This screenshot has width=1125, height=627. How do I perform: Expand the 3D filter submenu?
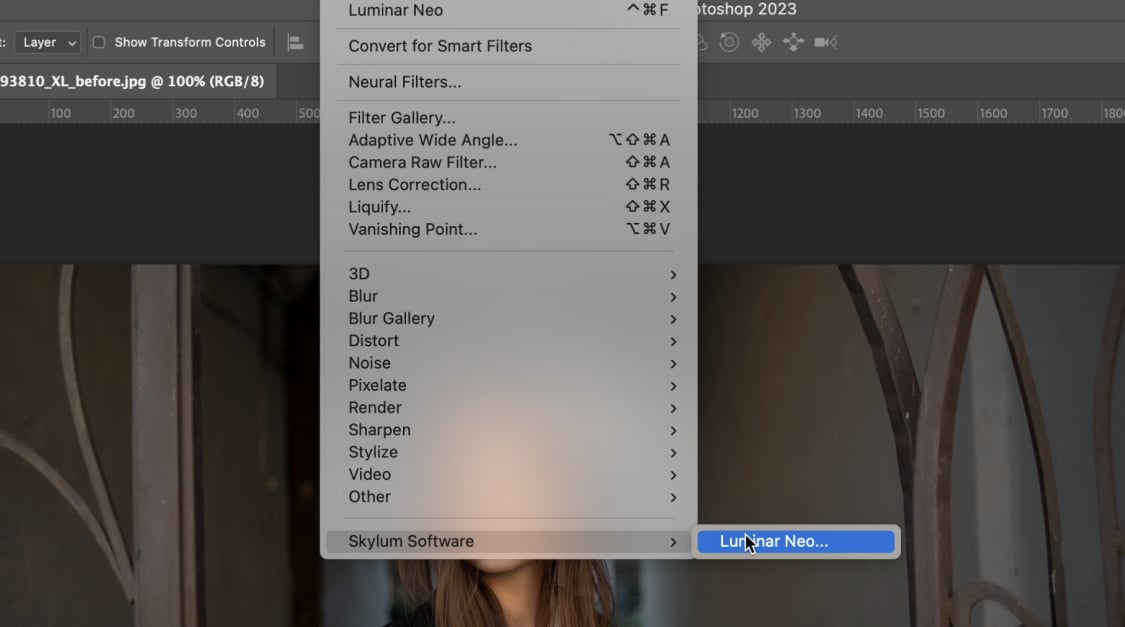[509, 274]
